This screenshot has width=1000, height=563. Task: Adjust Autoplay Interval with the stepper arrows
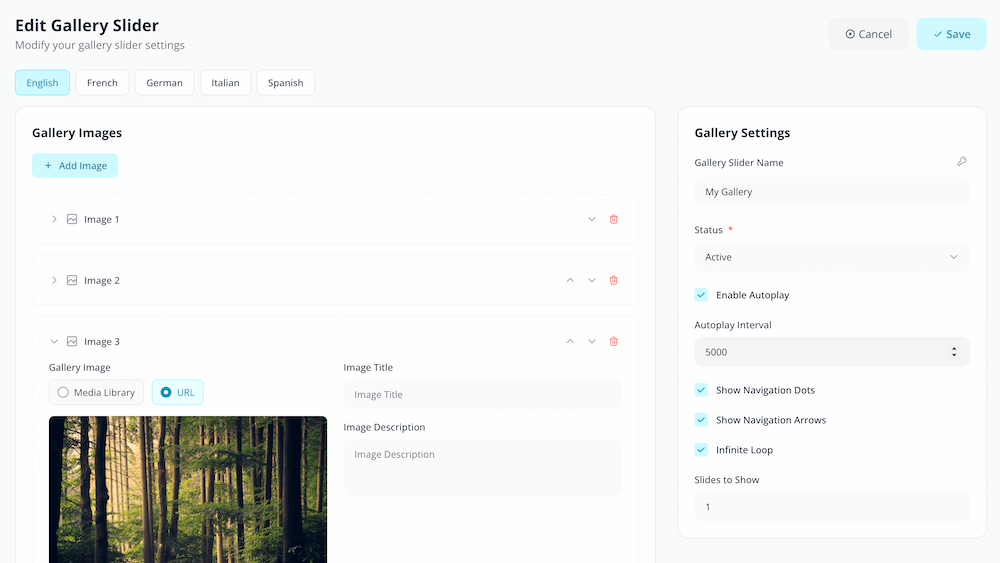954,352
